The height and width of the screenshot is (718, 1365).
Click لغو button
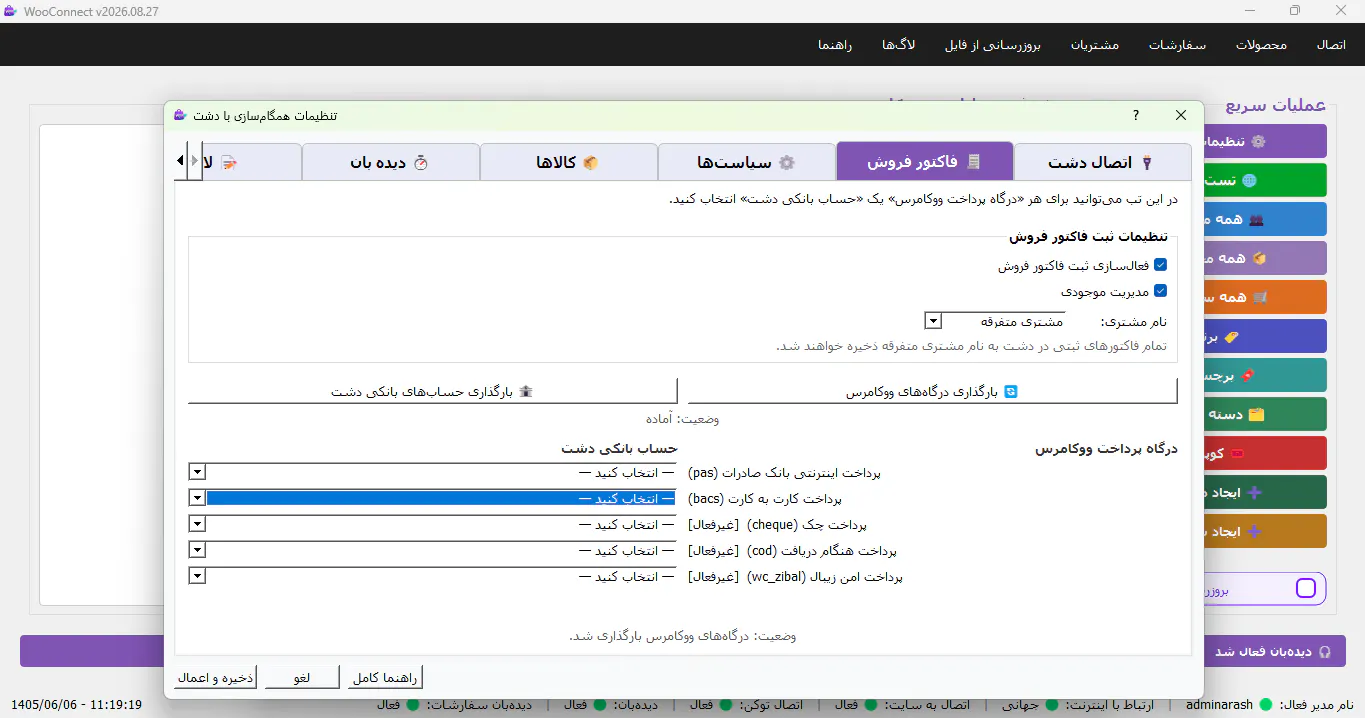click(x=302, y=677)
